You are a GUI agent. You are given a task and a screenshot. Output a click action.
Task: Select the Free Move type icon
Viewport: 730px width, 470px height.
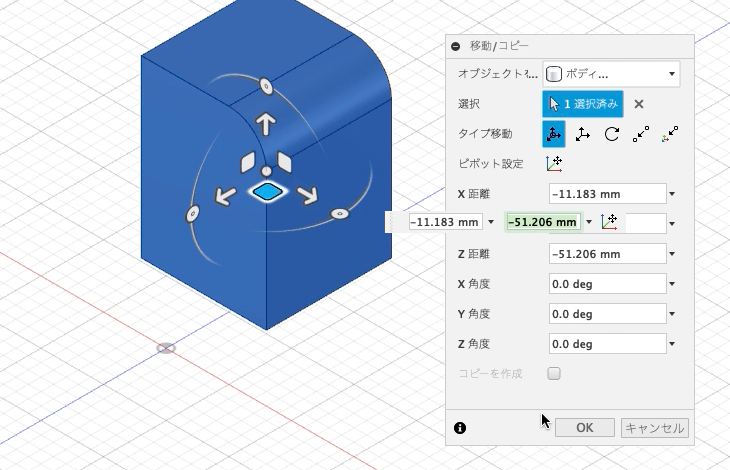coord(554,134)
